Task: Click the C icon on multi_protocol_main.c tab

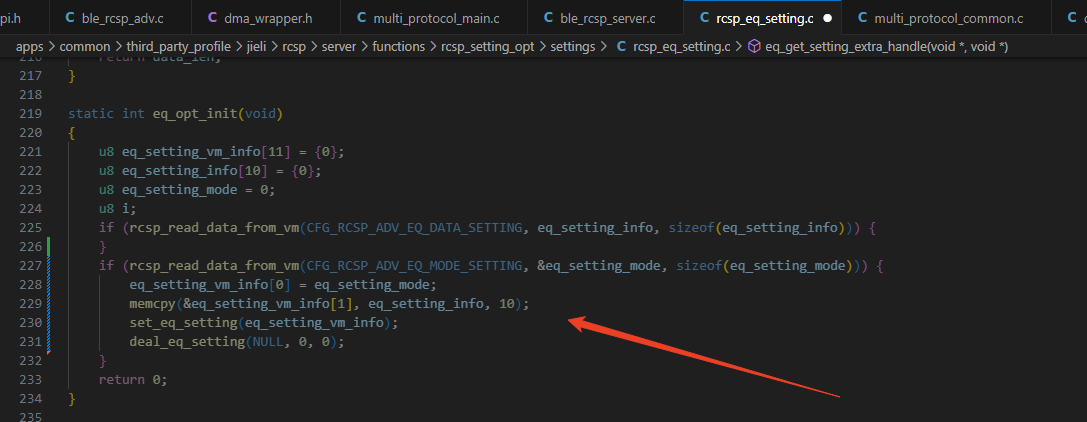Action: tap(361, 19)
